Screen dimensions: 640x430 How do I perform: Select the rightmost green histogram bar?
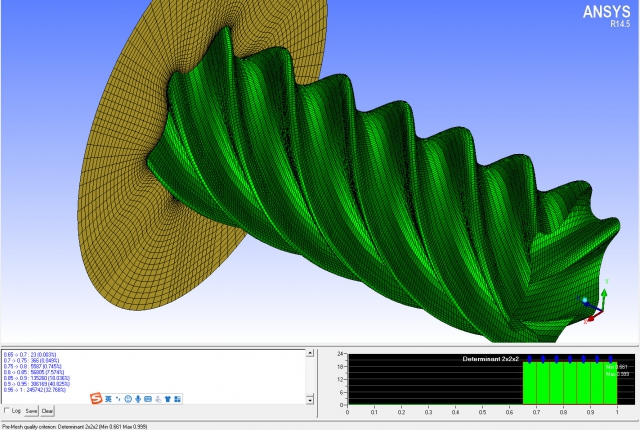pos(597,382)
